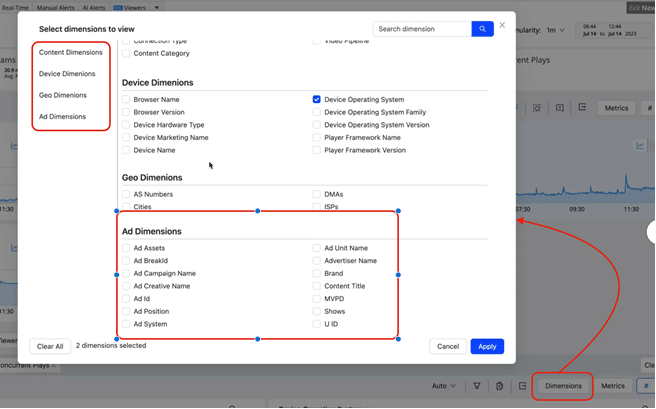656x409 pixels.
Task: Select the MVPD checkbox
Action: (317, 299)
